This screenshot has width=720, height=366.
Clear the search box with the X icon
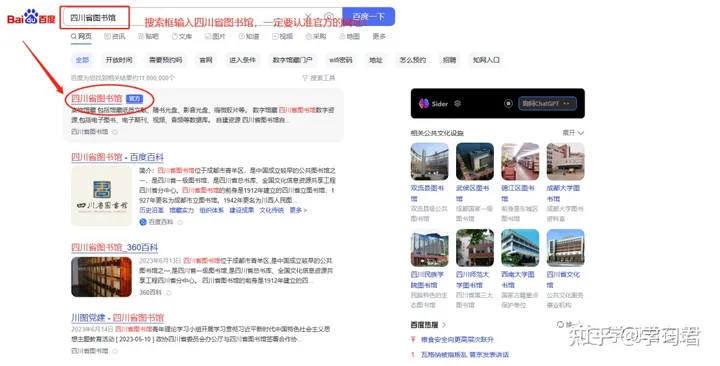(309, 17)
